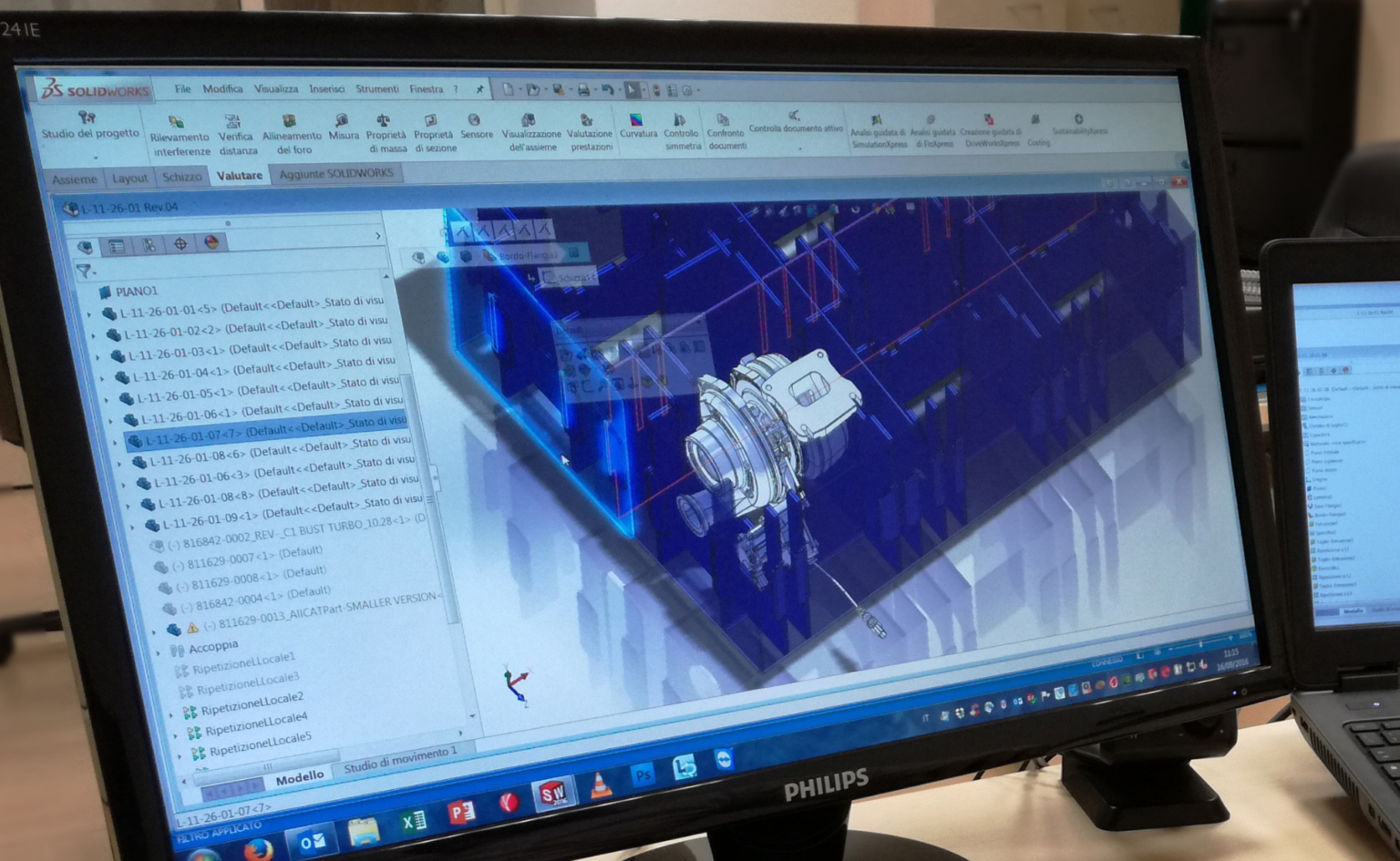Click the Save toolbar icon
Viewport: 1400px width, 861px height.
click(558, 89)
